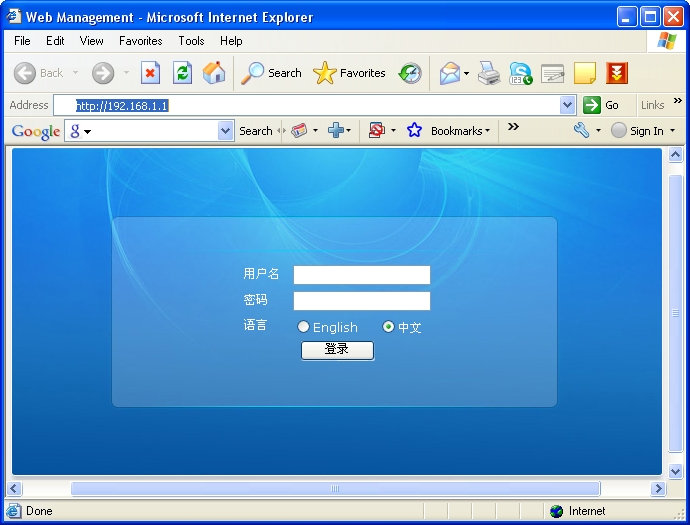Image resolution: width=690 pixels, height=525 pixels.
Task: Click the horizontal scrollbar thumb
Action: tap(335, 488)
